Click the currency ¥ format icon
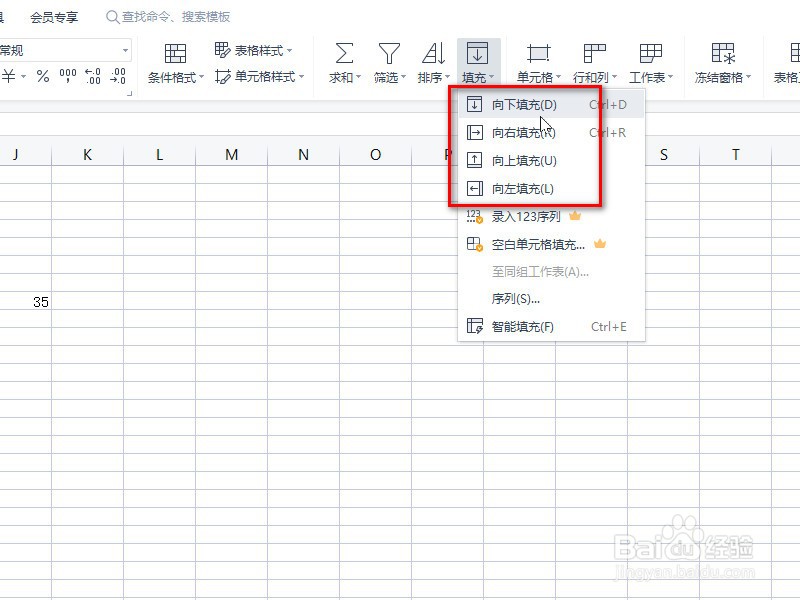Screen dimensions: 800x600 [x=9, y=77]
